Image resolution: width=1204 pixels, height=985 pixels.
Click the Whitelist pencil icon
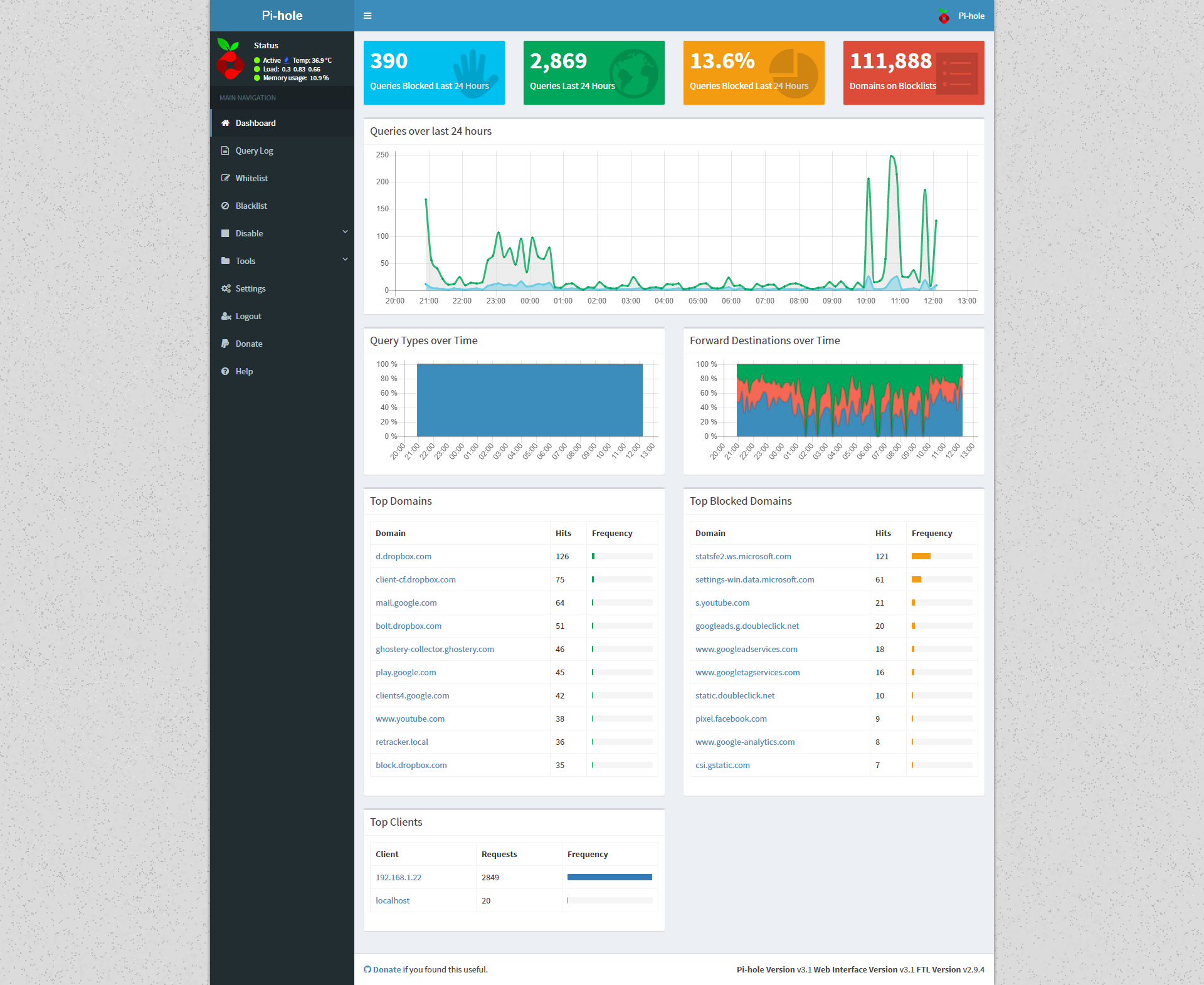[226, 178]
